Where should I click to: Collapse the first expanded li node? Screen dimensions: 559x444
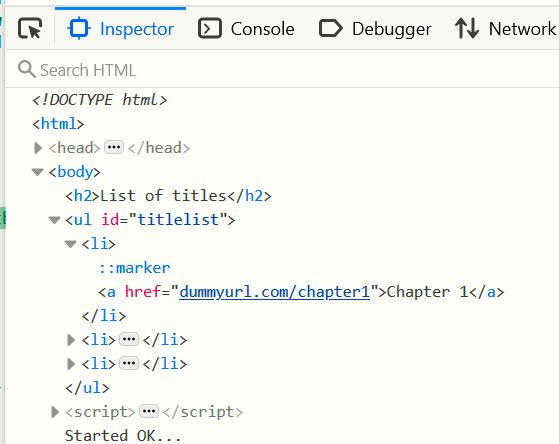coord(71,244)
